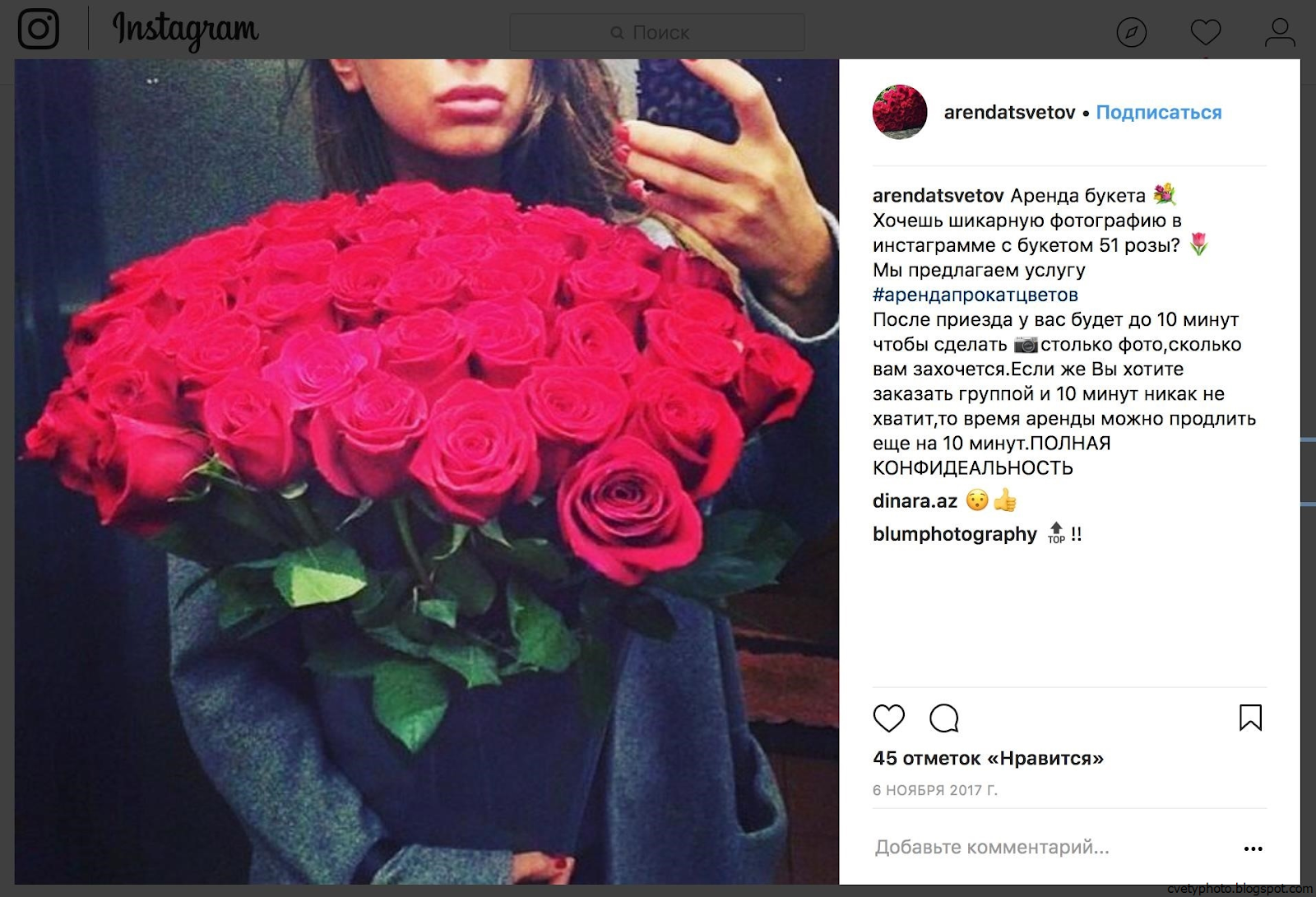The height and width of the screenshot is (897, 1316).
Task: Open blumphotography commenter profile
Action: [954, 534]
